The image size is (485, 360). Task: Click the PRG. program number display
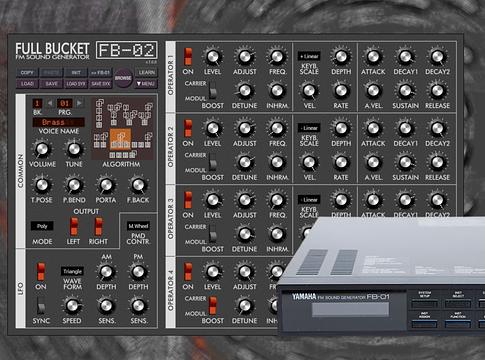click(x=65, y=103)
